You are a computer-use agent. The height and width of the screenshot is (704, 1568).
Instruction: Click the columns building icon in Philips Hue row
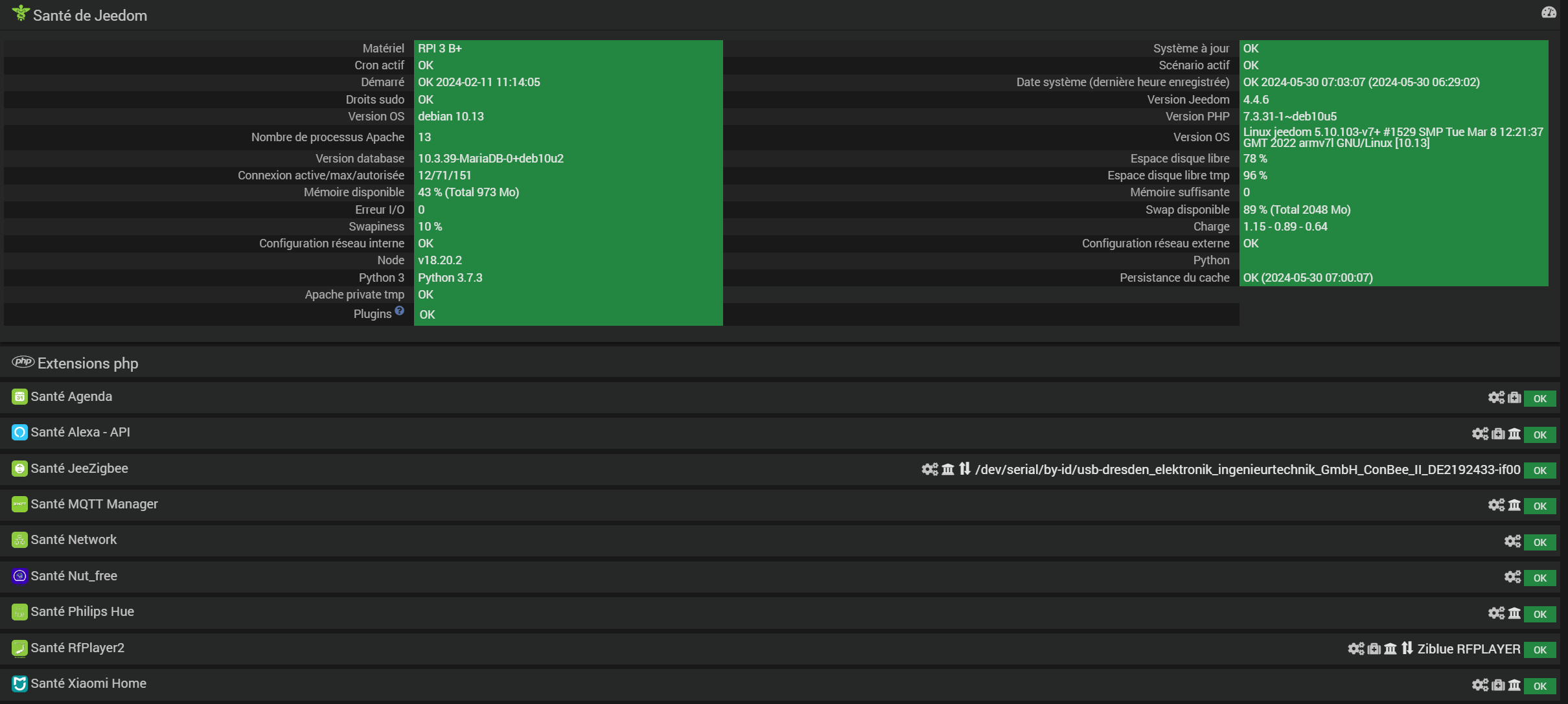coord(1514,613)
